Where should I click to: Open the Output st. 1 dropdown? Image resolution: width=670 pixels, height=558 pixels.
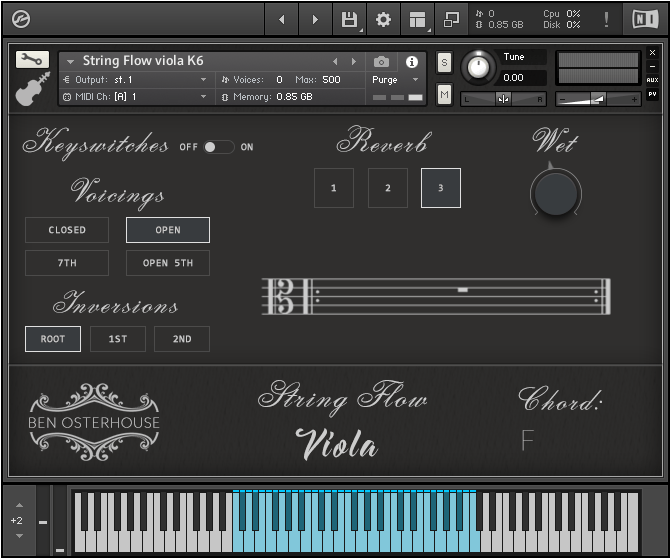tap(135, 80)
